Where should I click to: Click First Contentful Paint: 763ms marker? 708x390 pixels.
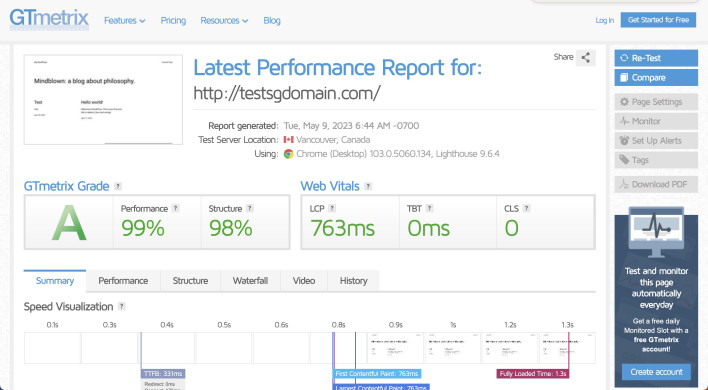tap(377, 374)
